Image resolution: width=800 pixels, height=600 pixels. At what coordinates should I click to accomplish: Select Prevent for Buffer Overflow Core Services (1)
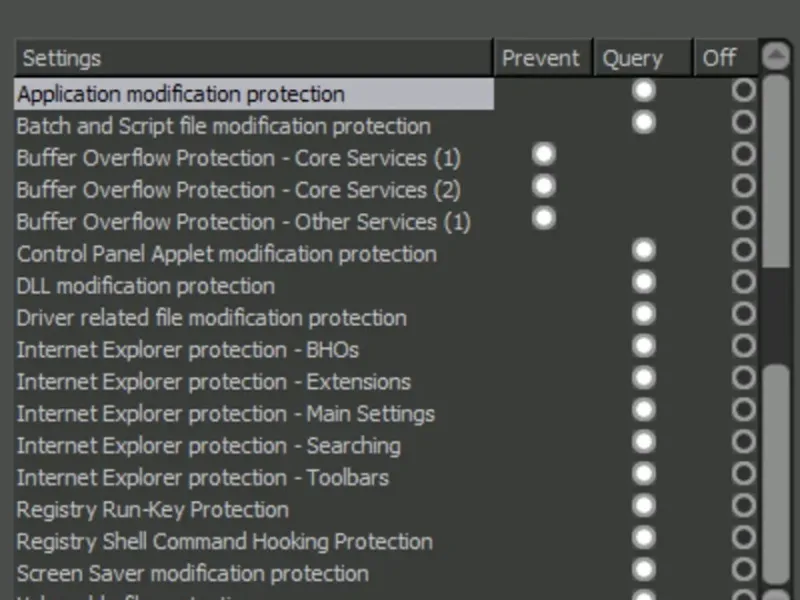click(x=544, y=155)
